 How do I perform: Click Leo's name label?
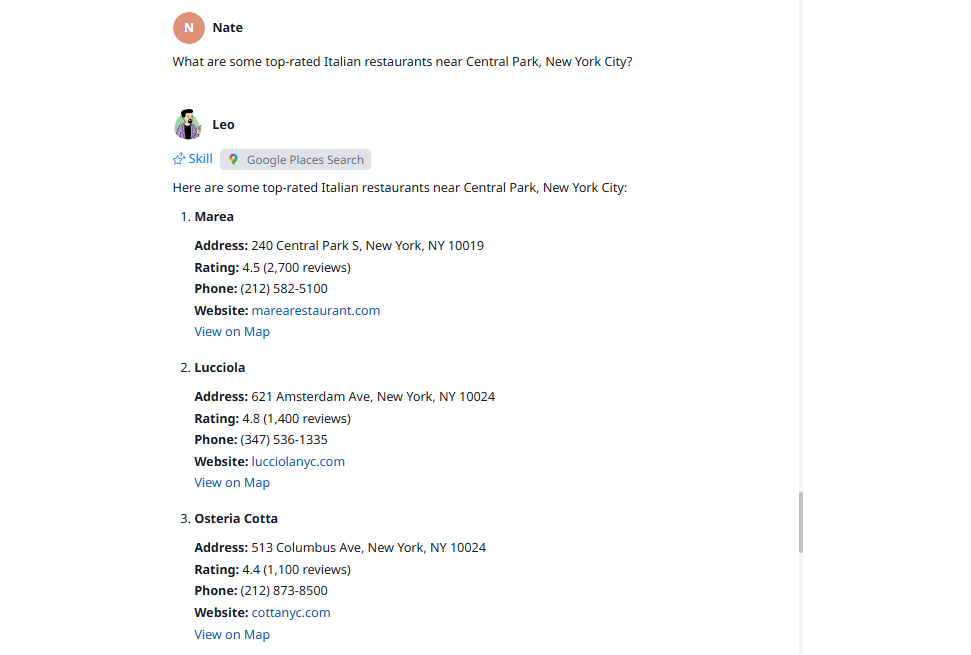[223, 124]
